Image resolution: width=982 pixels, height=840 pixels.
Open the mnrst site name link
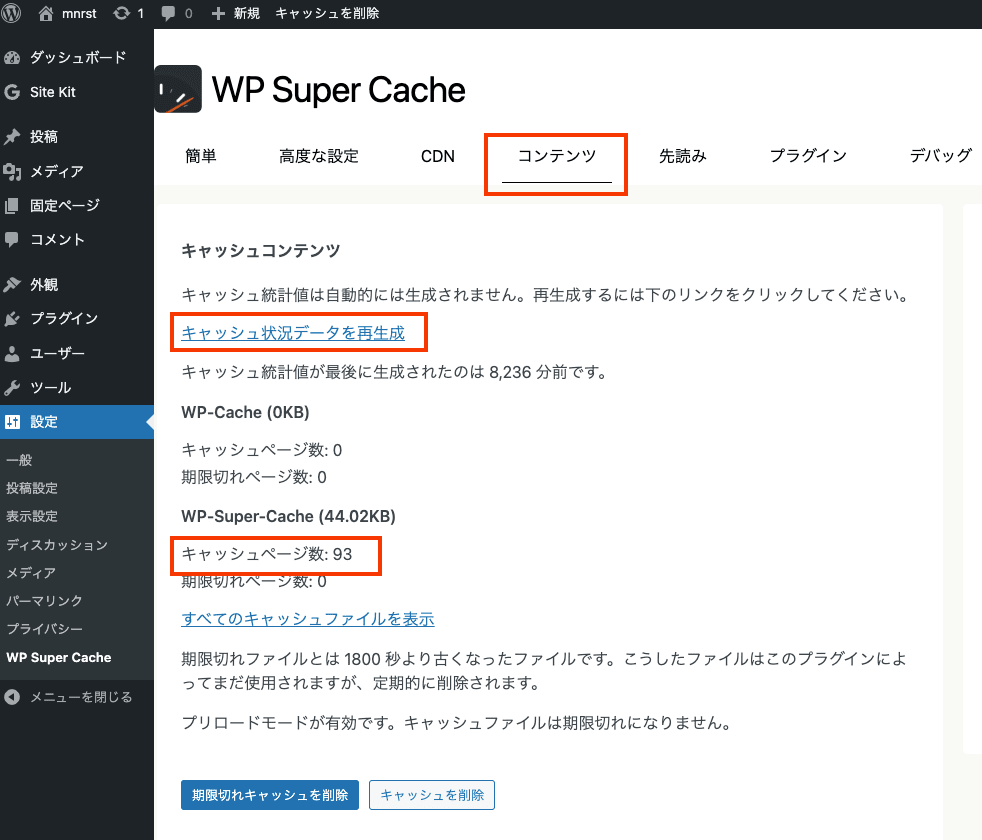tap(79, 13)
